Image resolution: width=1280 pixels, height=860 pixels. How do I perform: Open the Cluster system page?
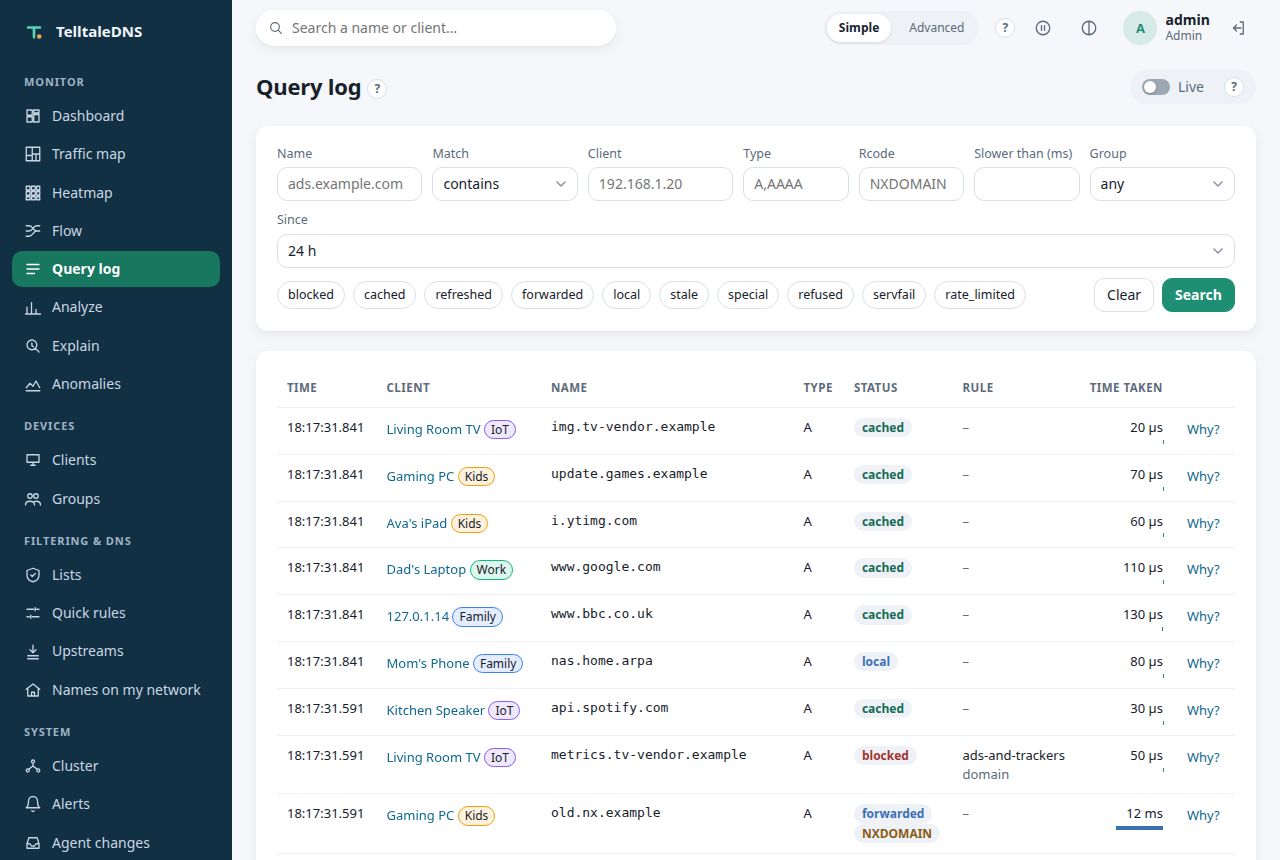pos(116,766)
